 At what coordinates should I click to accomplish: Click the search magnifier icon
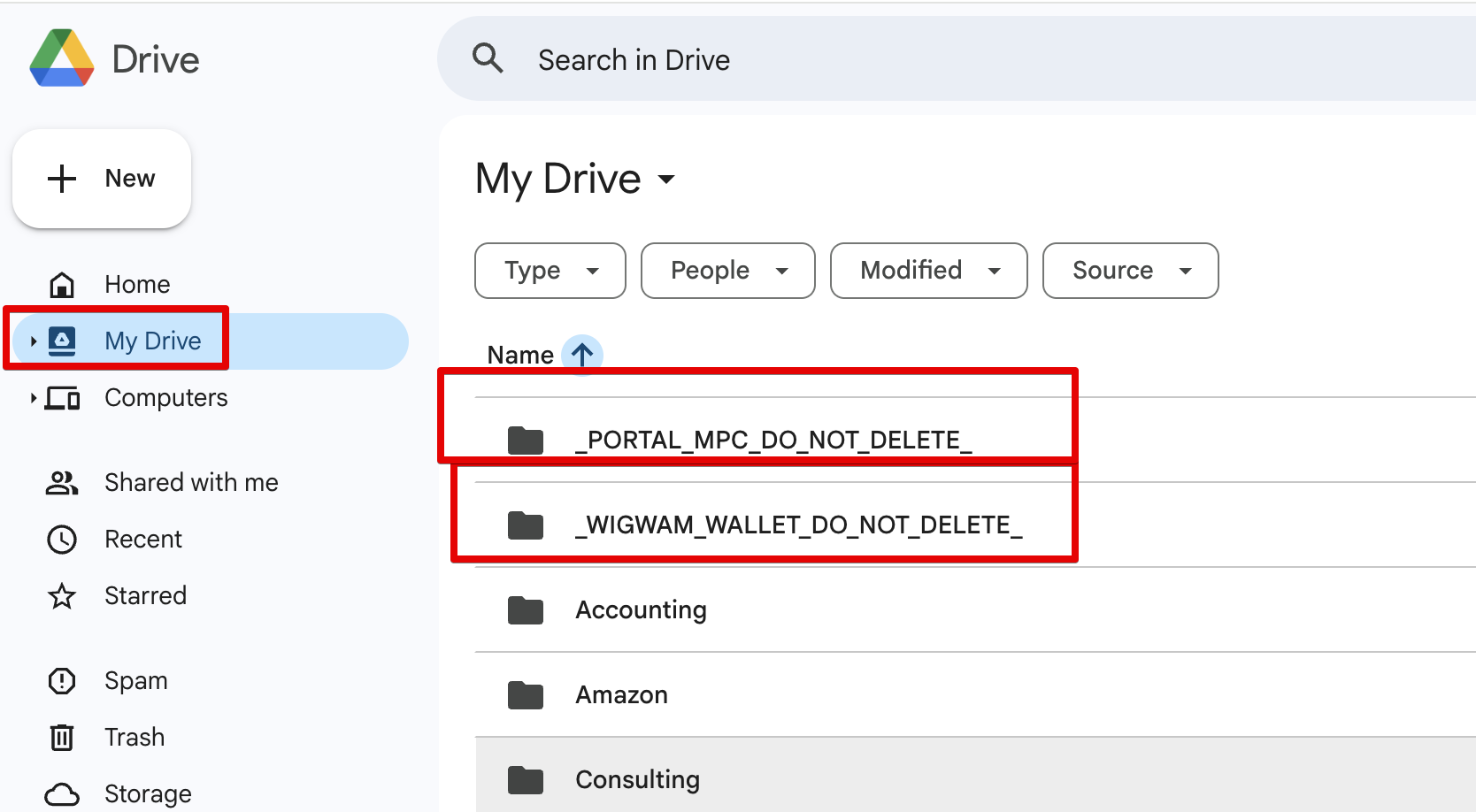(x=488, y=59)
